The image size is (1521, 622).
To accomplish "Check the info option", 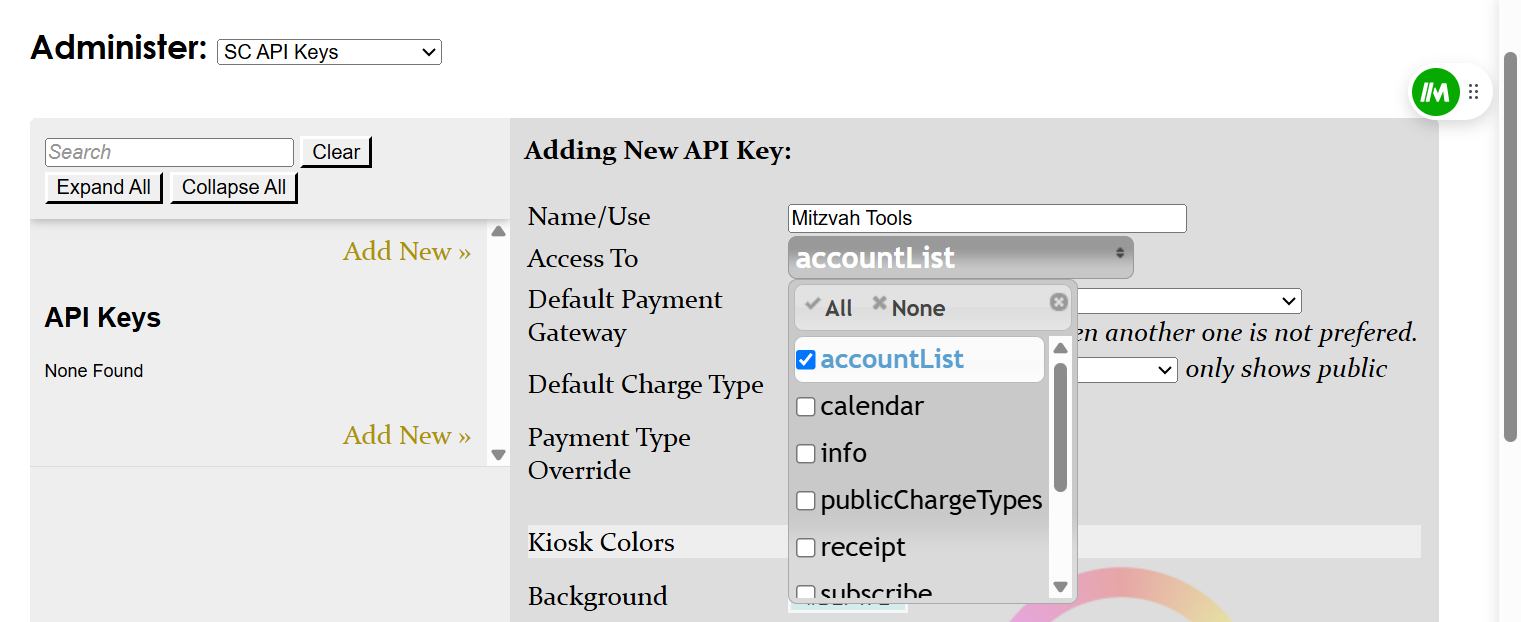I will (806, 454).
